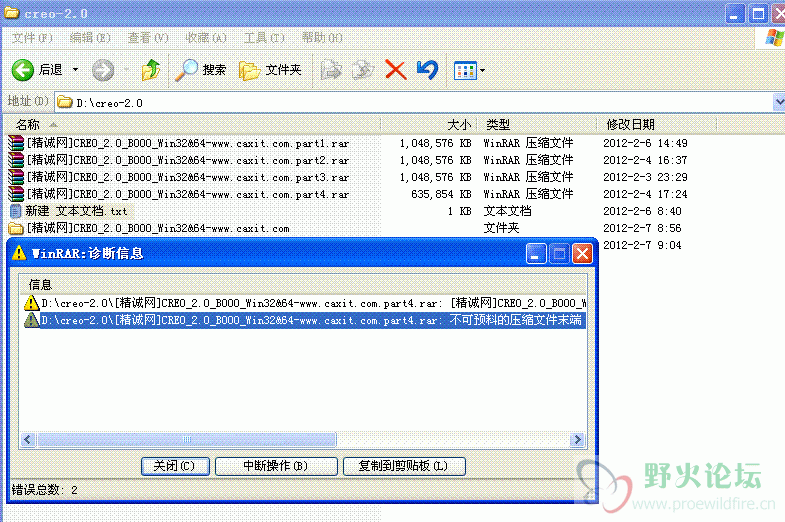Open the 查看(V) menu
The width and height of the screenshot is (785, 522).
[x=148, y=38]
